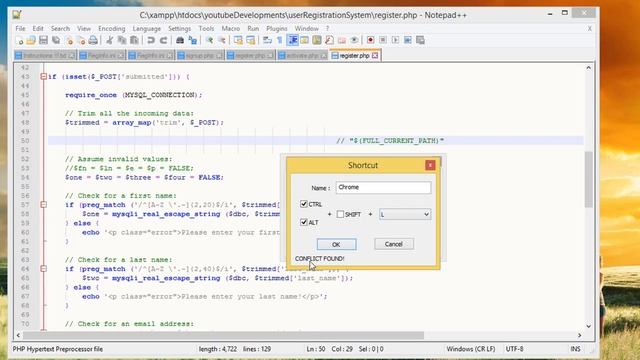
Task: Open the ? help menu
Action: pos(327,29)
